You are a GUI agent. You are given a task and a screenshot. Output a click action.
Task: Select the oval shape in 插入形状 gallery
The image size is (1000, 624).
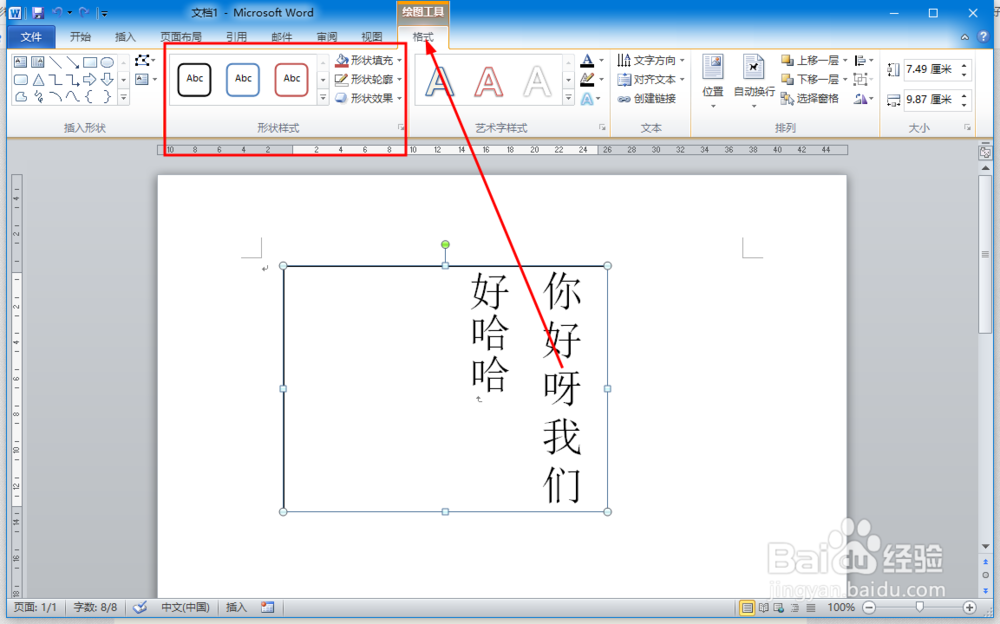click(x=107, y=61)
